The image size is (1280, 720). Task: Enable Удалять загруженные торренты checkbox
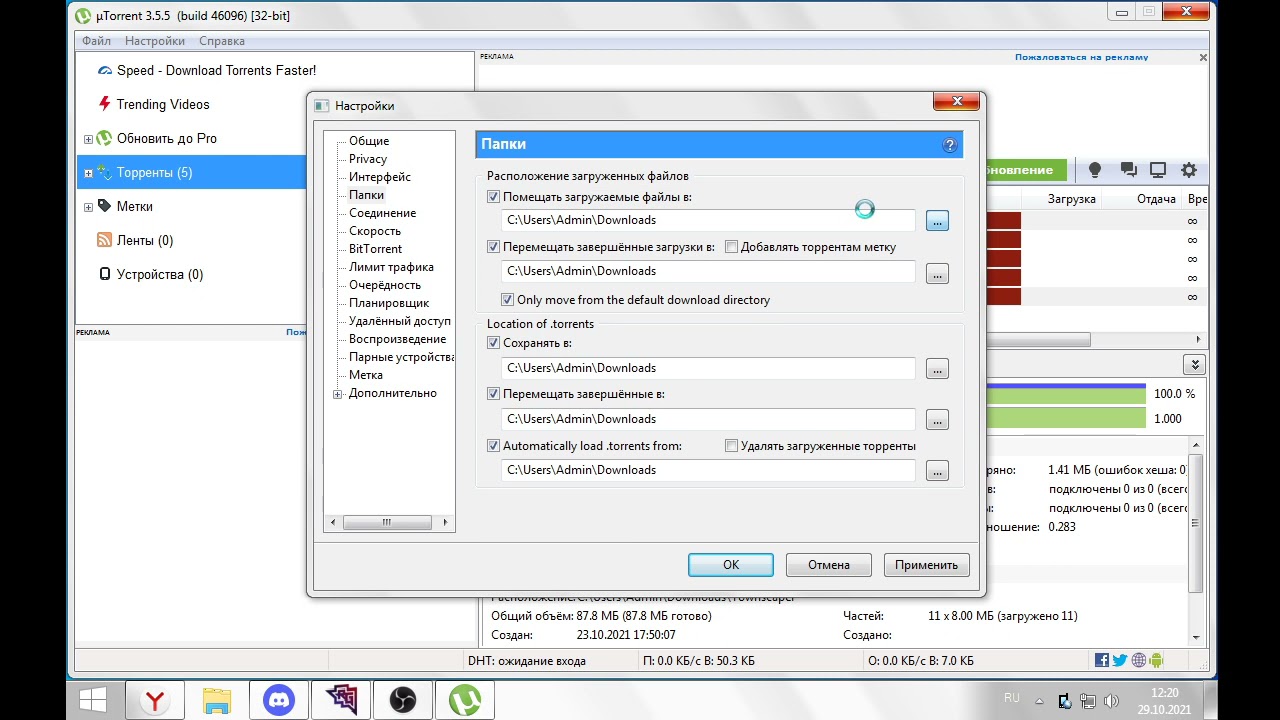coord(731,446)
